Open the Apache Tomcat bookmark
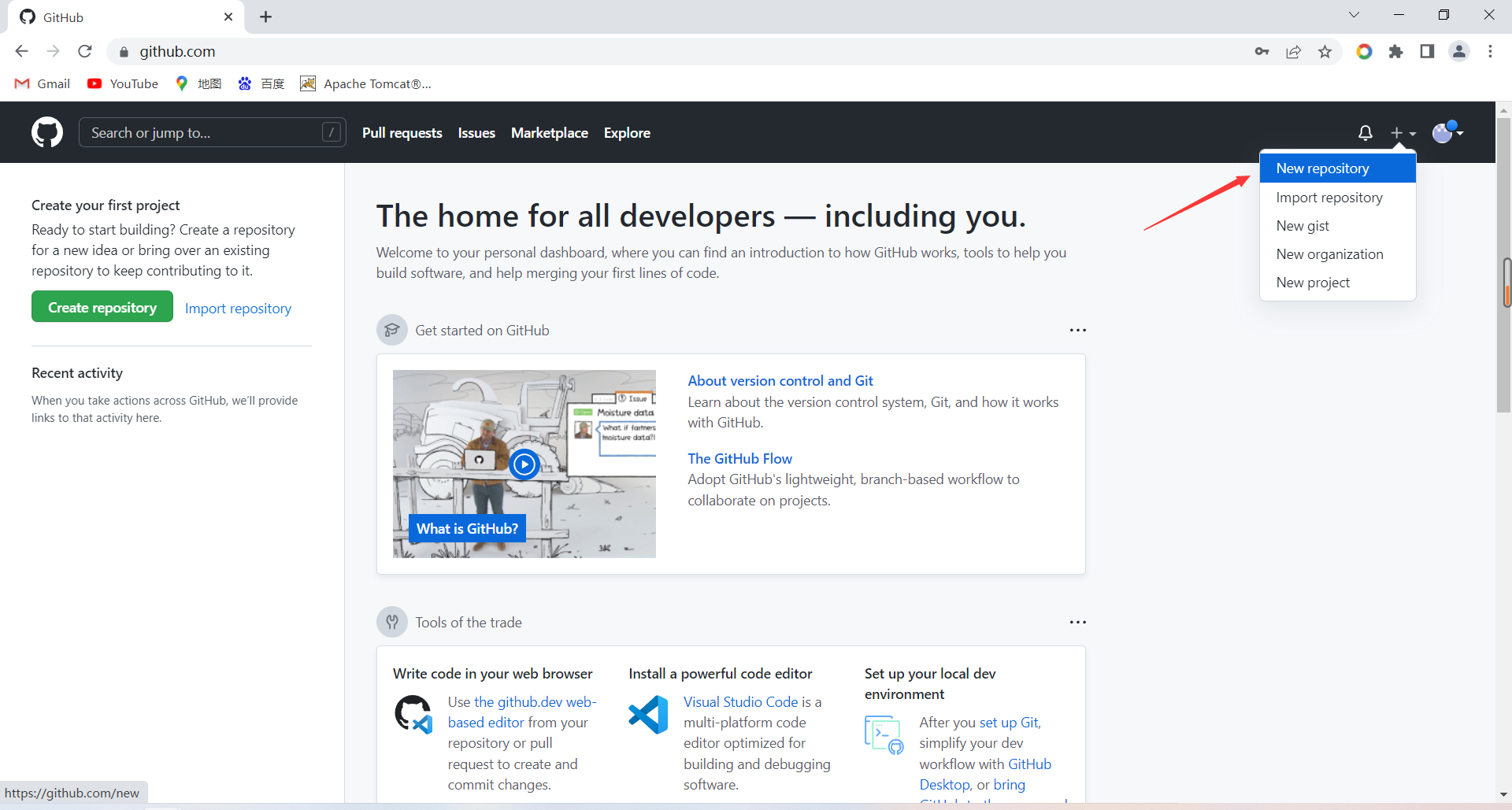Image resolution: width=1512 pixels, height=810 pixels. 365,83
